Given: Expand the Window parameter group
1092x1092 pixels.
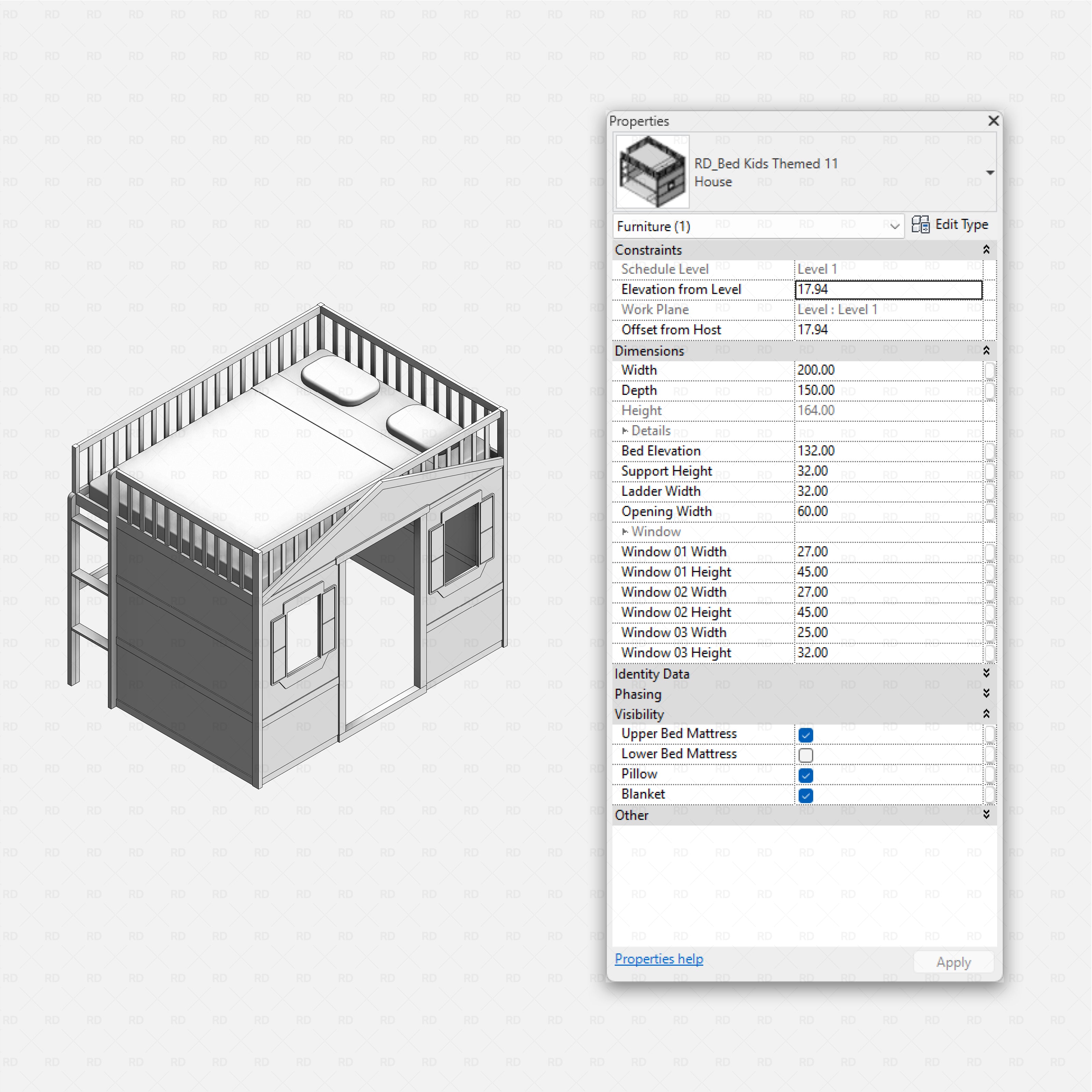Looking at the screenshot, I should (625, 532).
